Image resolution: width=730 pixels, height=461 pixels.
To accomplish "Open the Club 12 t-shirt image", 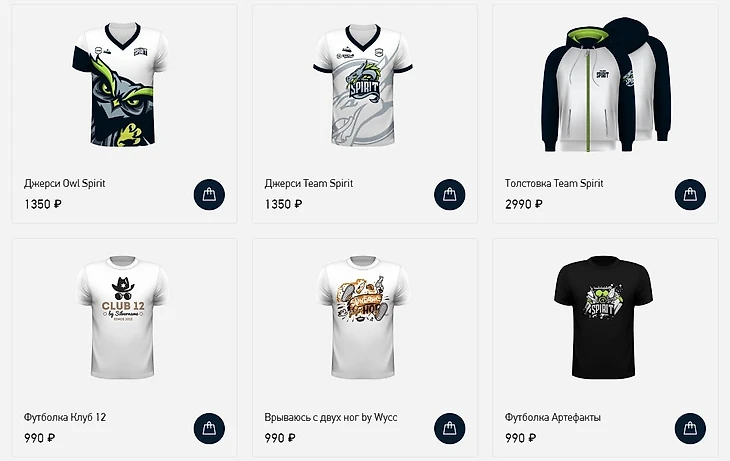I will [x=122, y=317].
